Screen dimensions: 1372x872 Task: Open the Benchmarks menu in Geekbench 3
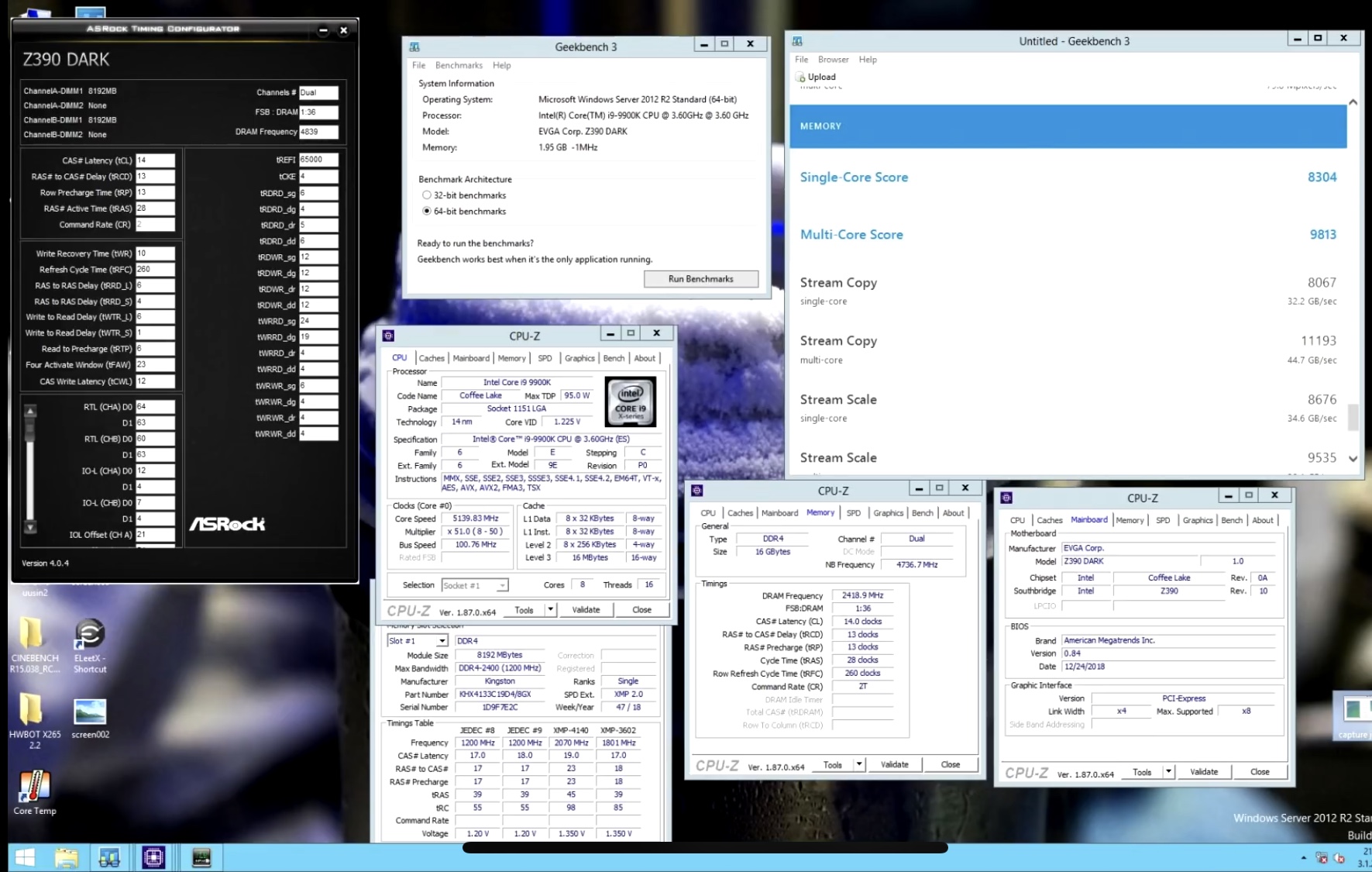coord(459,65)
